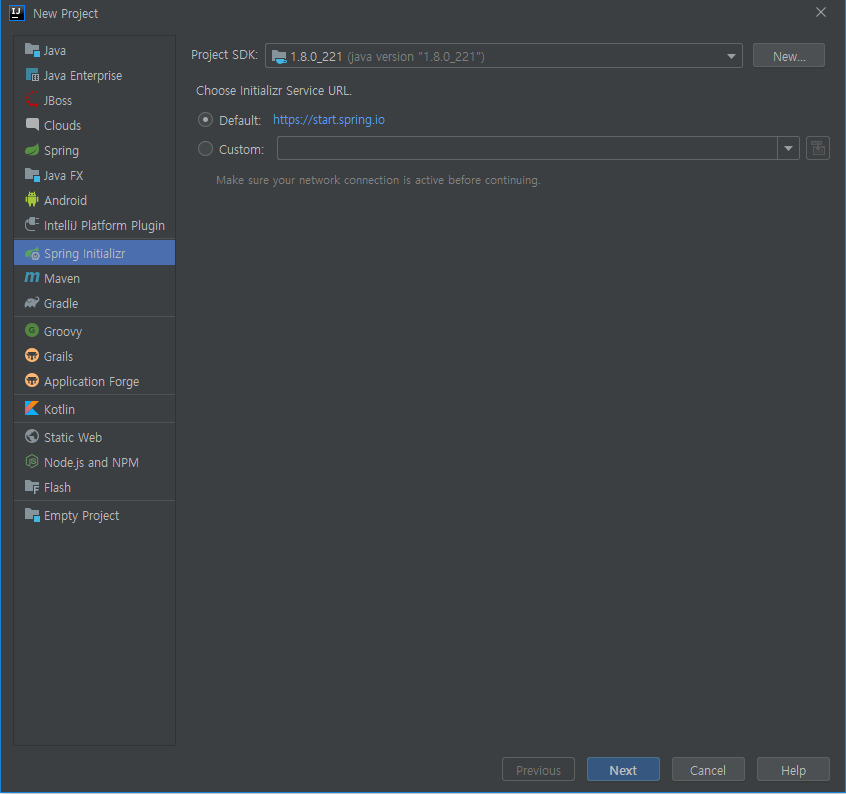The width and height of the screenshot is (846, 794).
Task: Select Kotlin in the project list
Action: (x=94, y=408)
